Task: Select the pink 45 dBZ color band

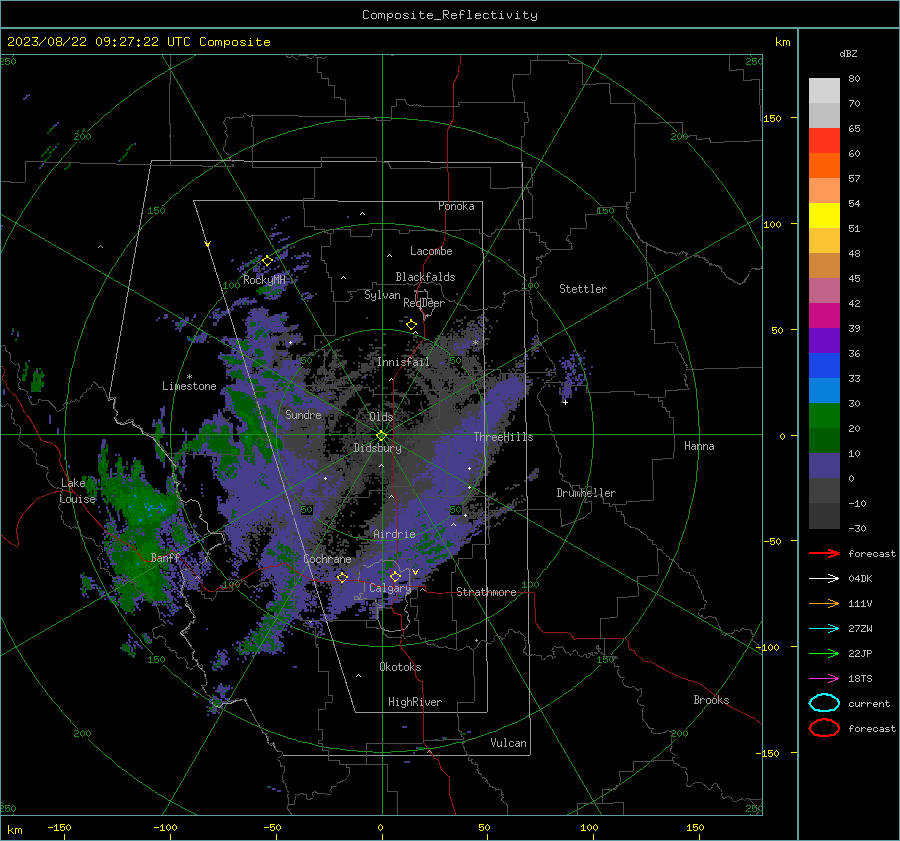Action: pos(824,290)
